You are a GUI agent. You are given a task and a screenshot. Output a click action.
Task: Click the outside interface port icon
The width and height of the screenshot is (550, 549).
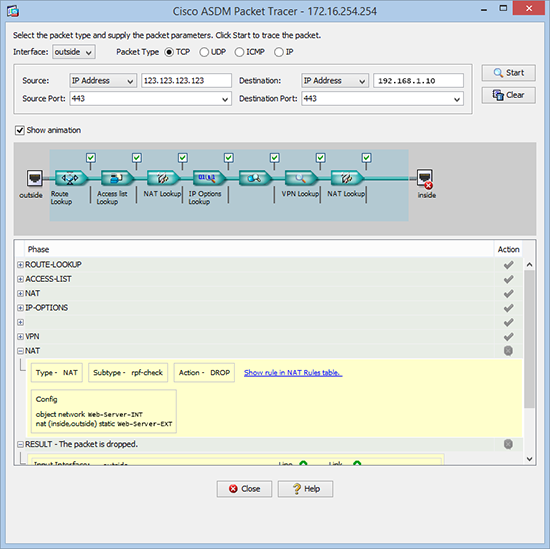click(x=35, y=178)
